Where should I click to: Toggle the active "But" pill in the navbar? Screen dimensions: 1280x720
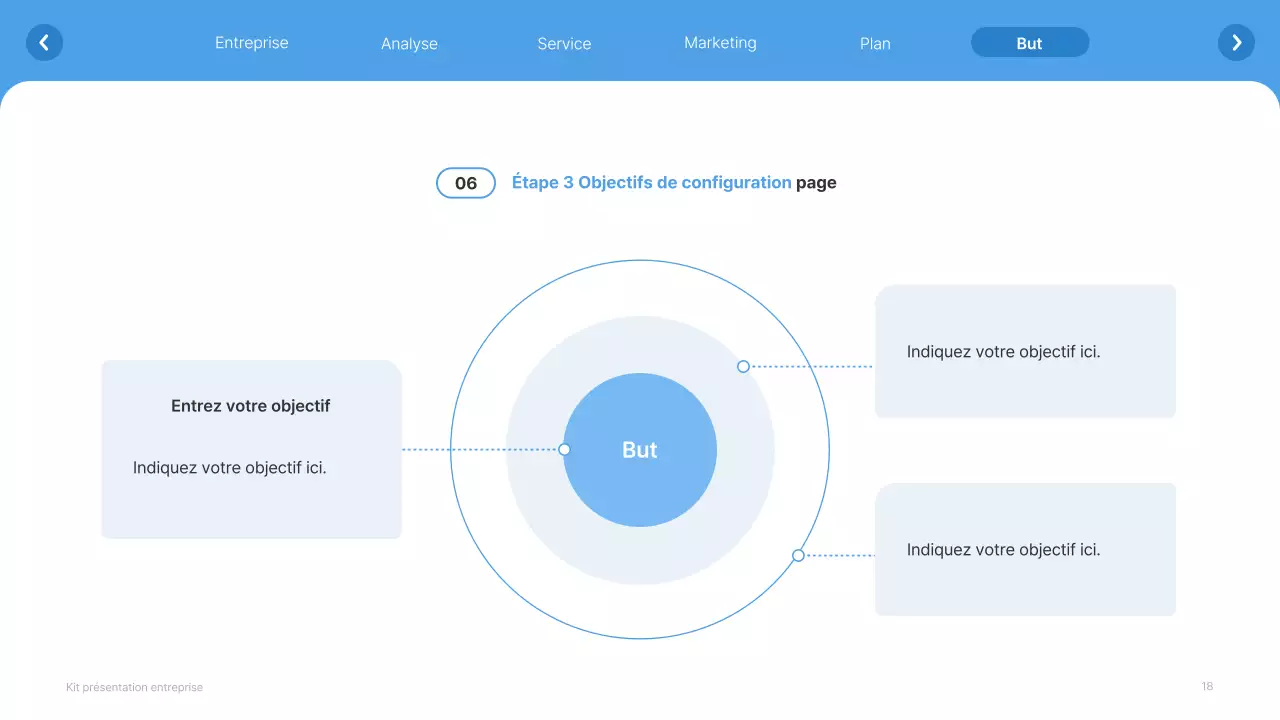[x=1030, y=42]
